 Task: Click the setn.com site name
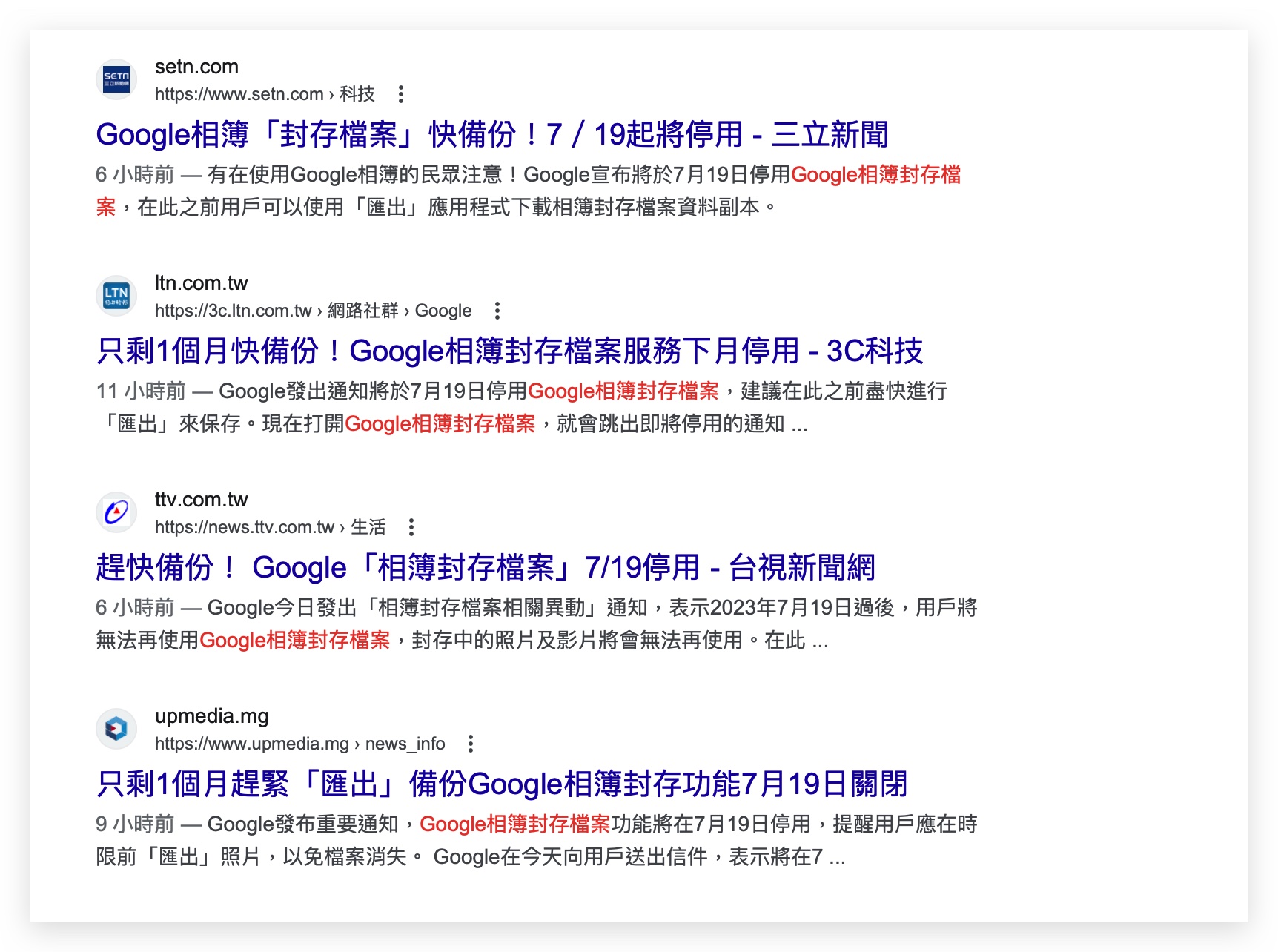click(196, 67)
